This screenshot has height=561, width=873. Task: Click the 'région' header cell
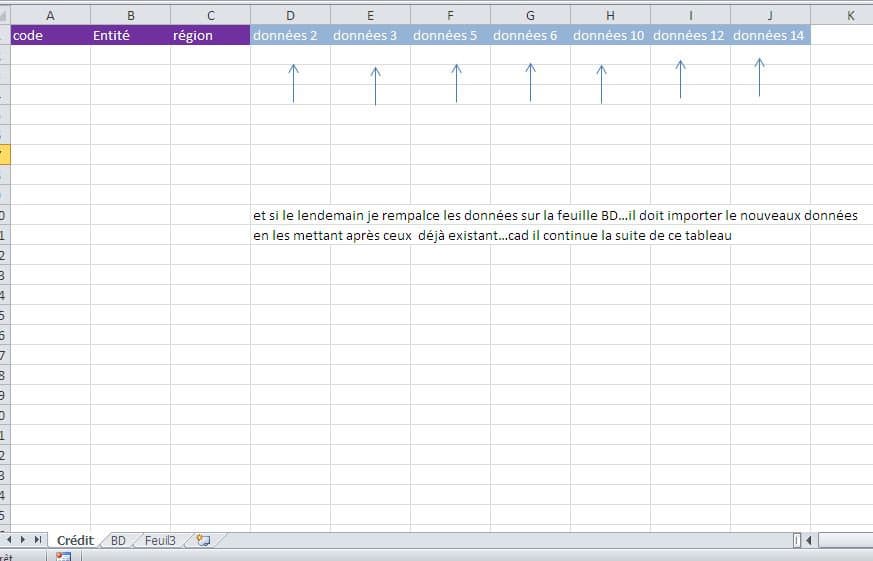tap(210, 35)
